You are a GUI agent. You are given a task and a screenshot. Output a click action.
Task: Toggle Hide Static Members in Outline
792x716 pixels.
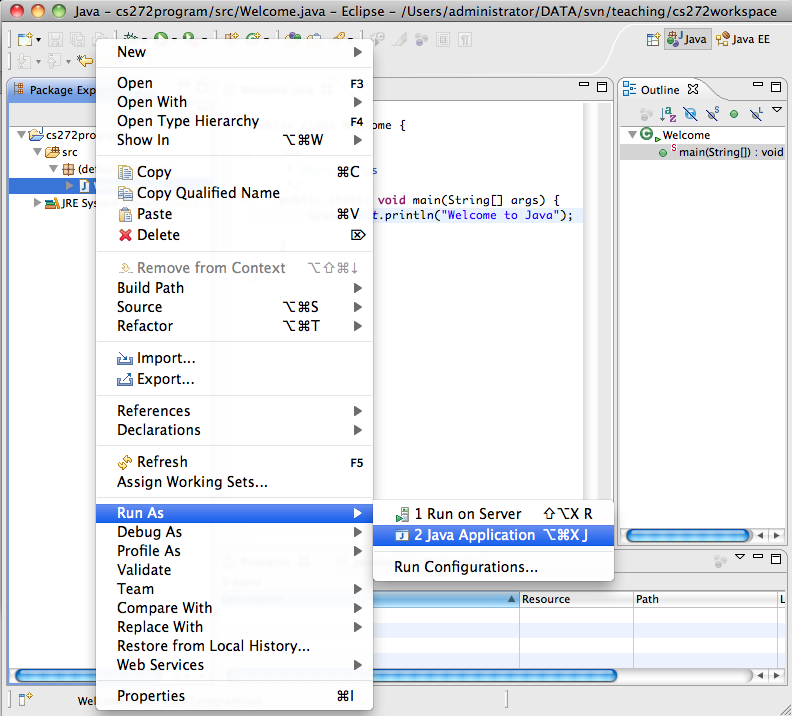click(712, 114)
